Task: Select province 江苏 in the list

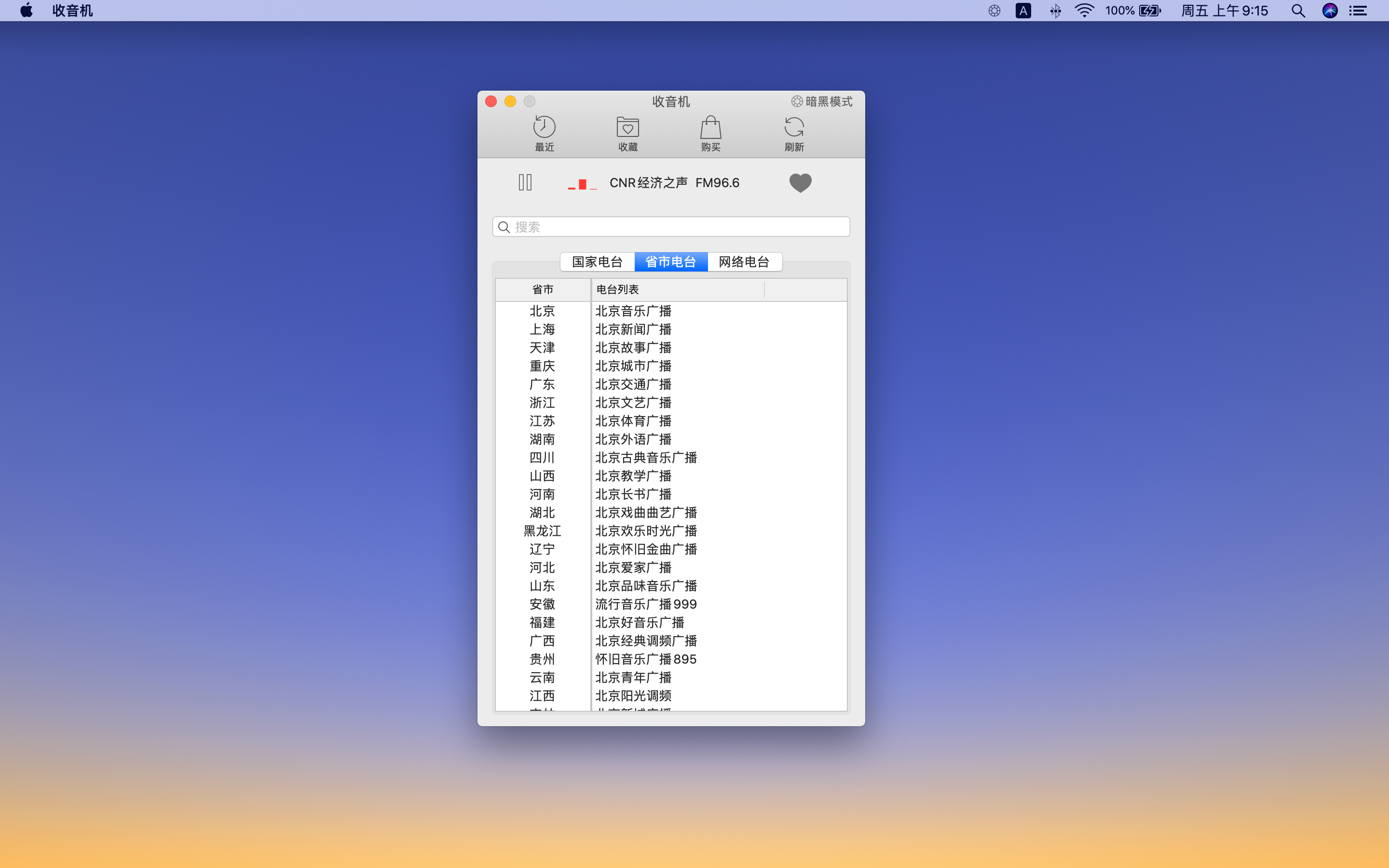Action: coord(543,421)
